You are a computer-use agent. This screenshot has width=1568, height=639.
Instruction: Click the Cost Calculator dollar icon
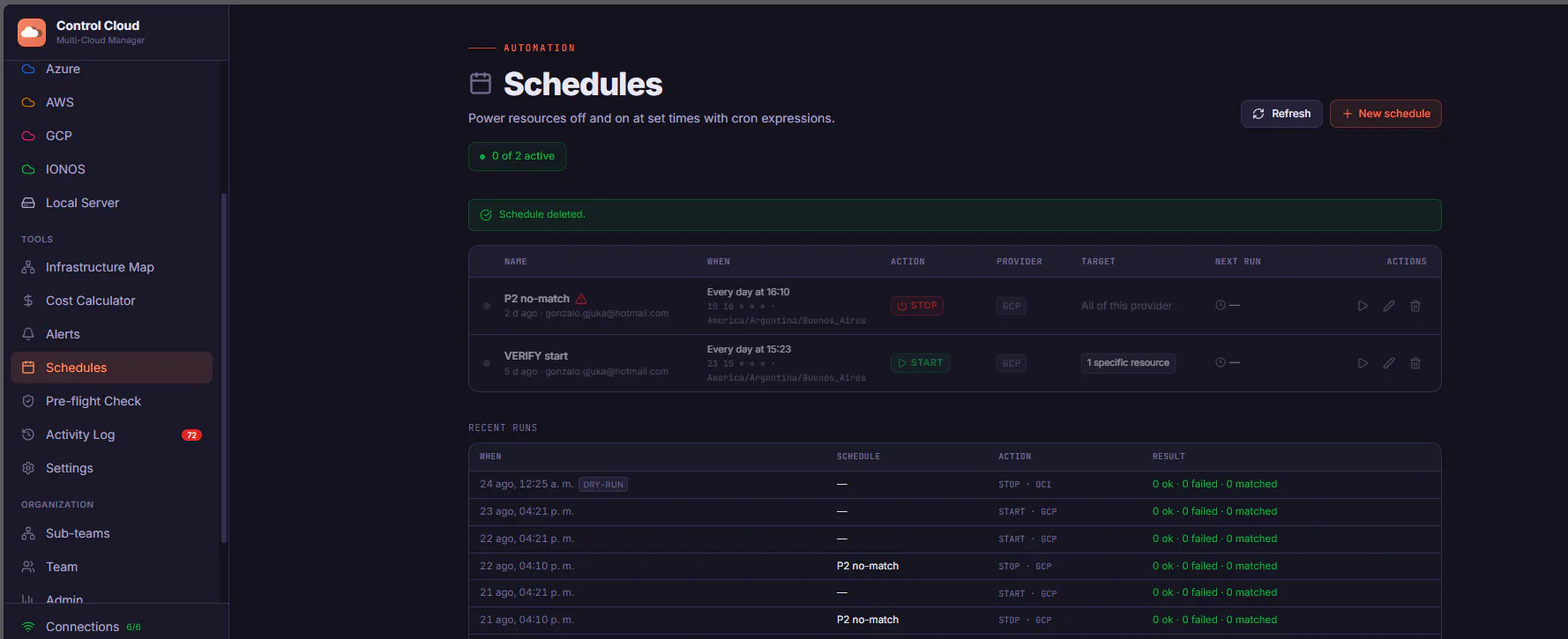click(x=28, y=301)
